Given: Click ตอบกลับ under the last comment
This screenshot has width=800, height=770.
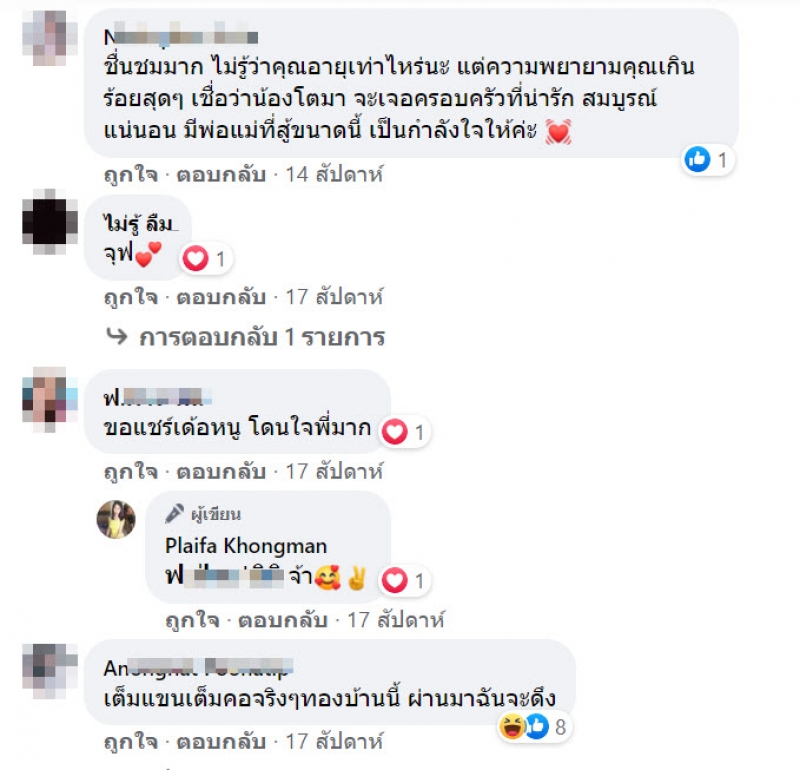Looking at the screenshot, I should 221,741.
